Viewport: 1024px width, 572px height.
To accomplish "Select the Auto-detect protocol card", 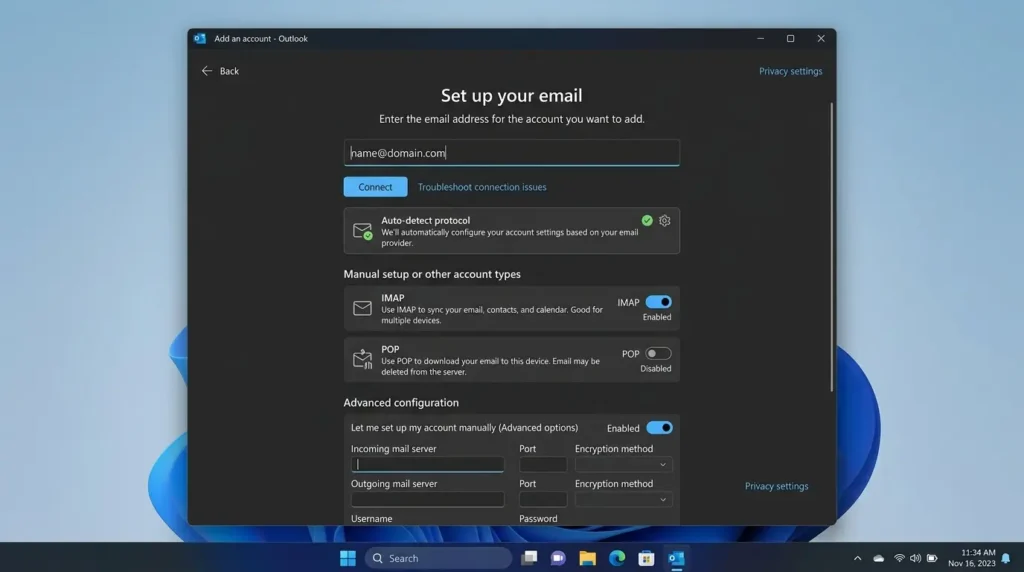I will tap(511, 231).
